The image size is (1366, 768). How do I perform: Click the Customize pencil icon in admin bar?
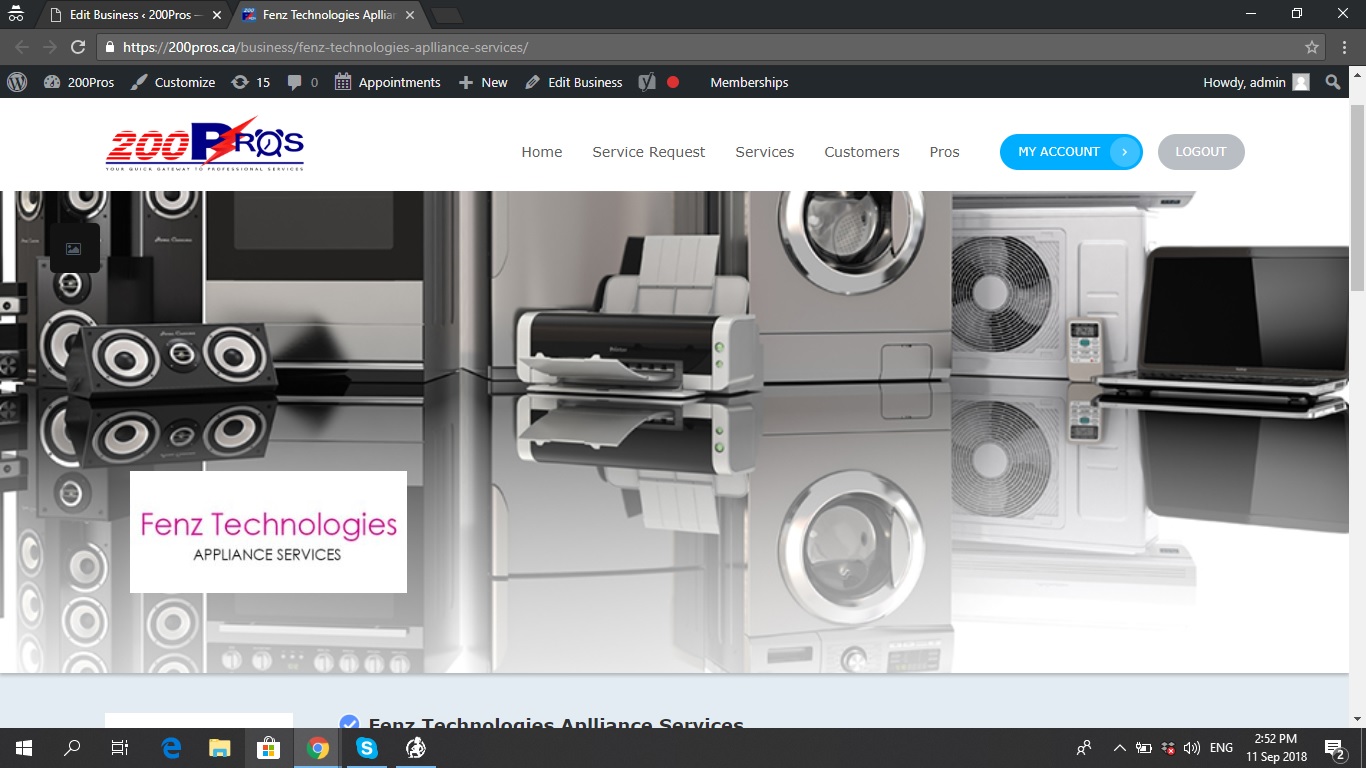[x=139, y=82]
